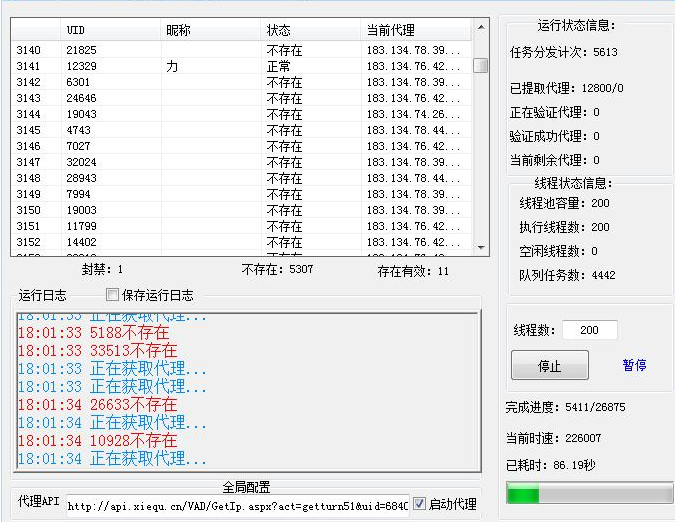This screenshot has height=522, width=675.
Task: Click the 停止 button
Action: 549,366
